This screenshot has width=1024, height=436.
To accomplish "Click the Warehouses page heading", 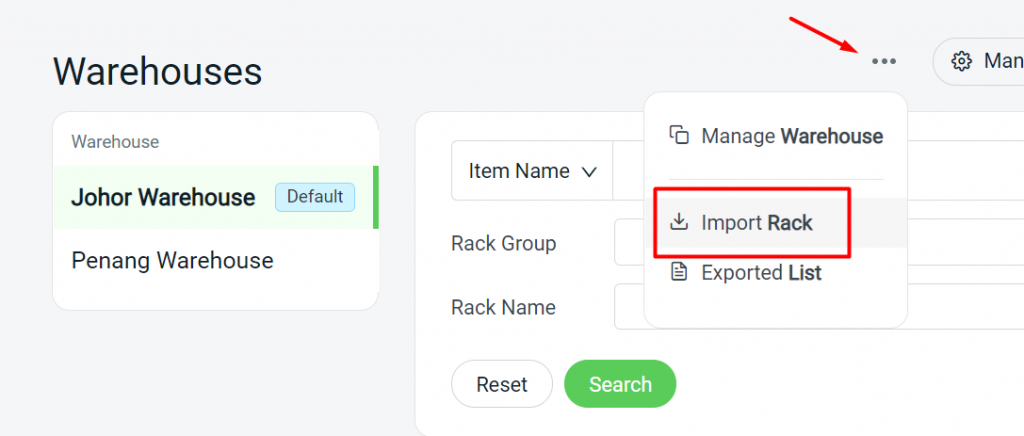I will coord(158,71).
